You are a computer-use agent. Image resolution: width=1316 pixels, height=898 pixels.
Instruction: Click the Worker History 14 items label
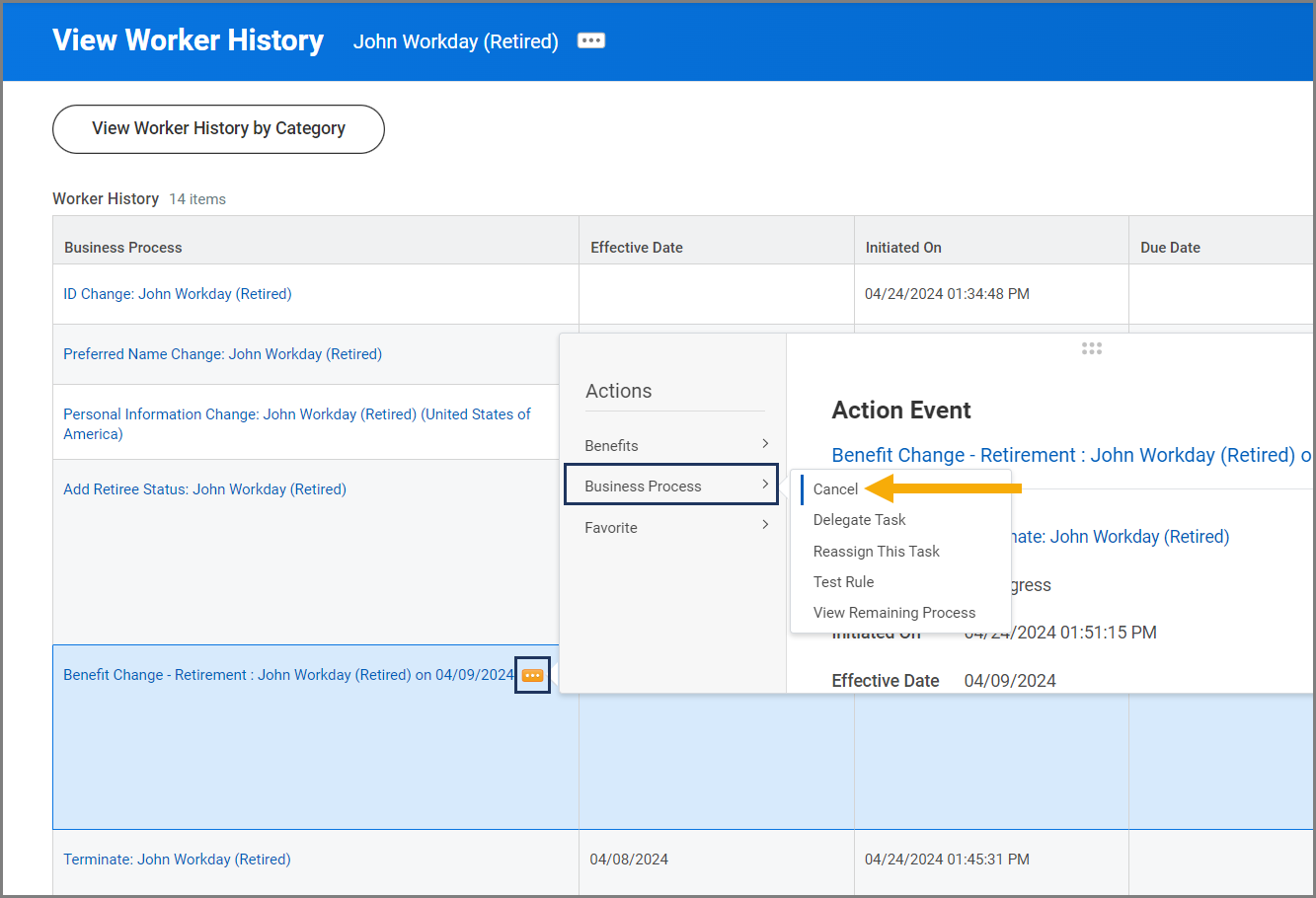click(x=139, y=199)
